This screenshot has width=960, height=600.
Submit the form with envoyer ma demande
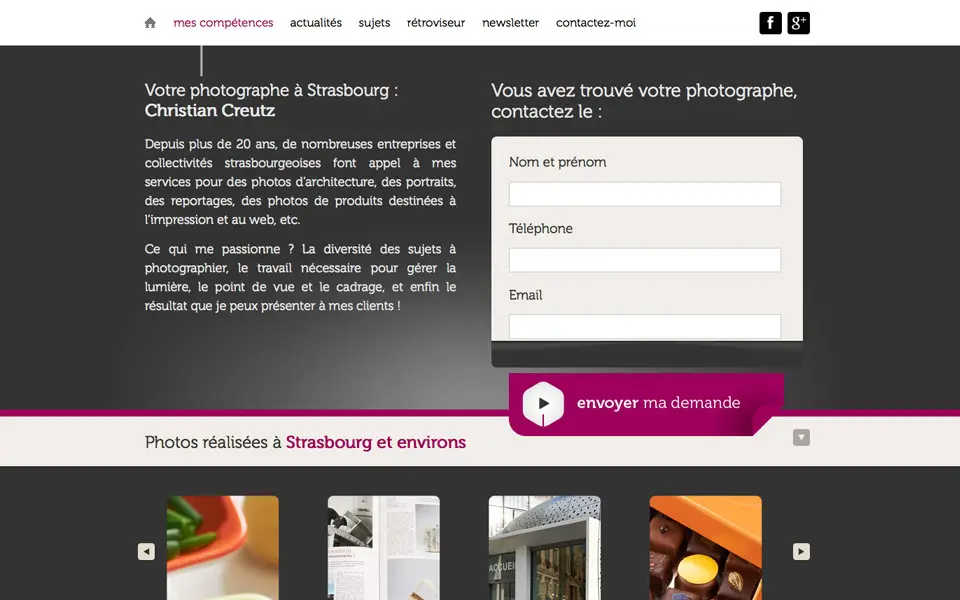[x=646, y=404]
